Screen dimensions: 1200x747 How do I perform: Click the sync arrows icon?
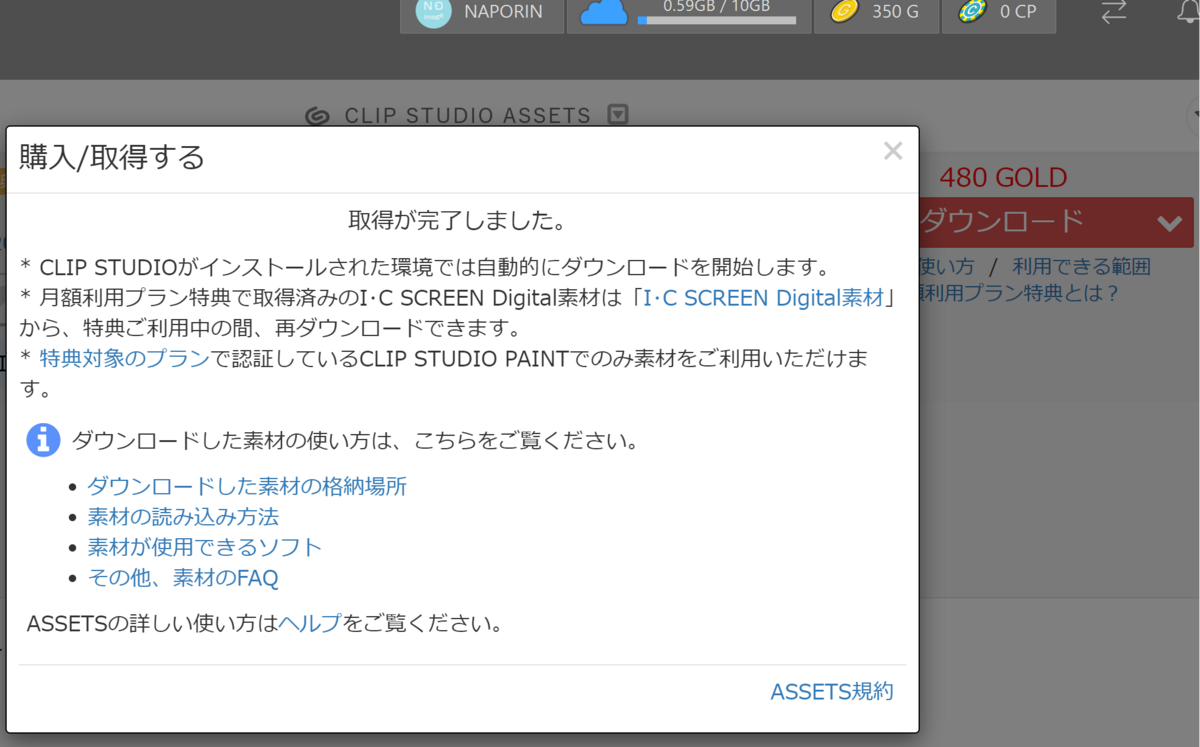(x=1114, y=12)
